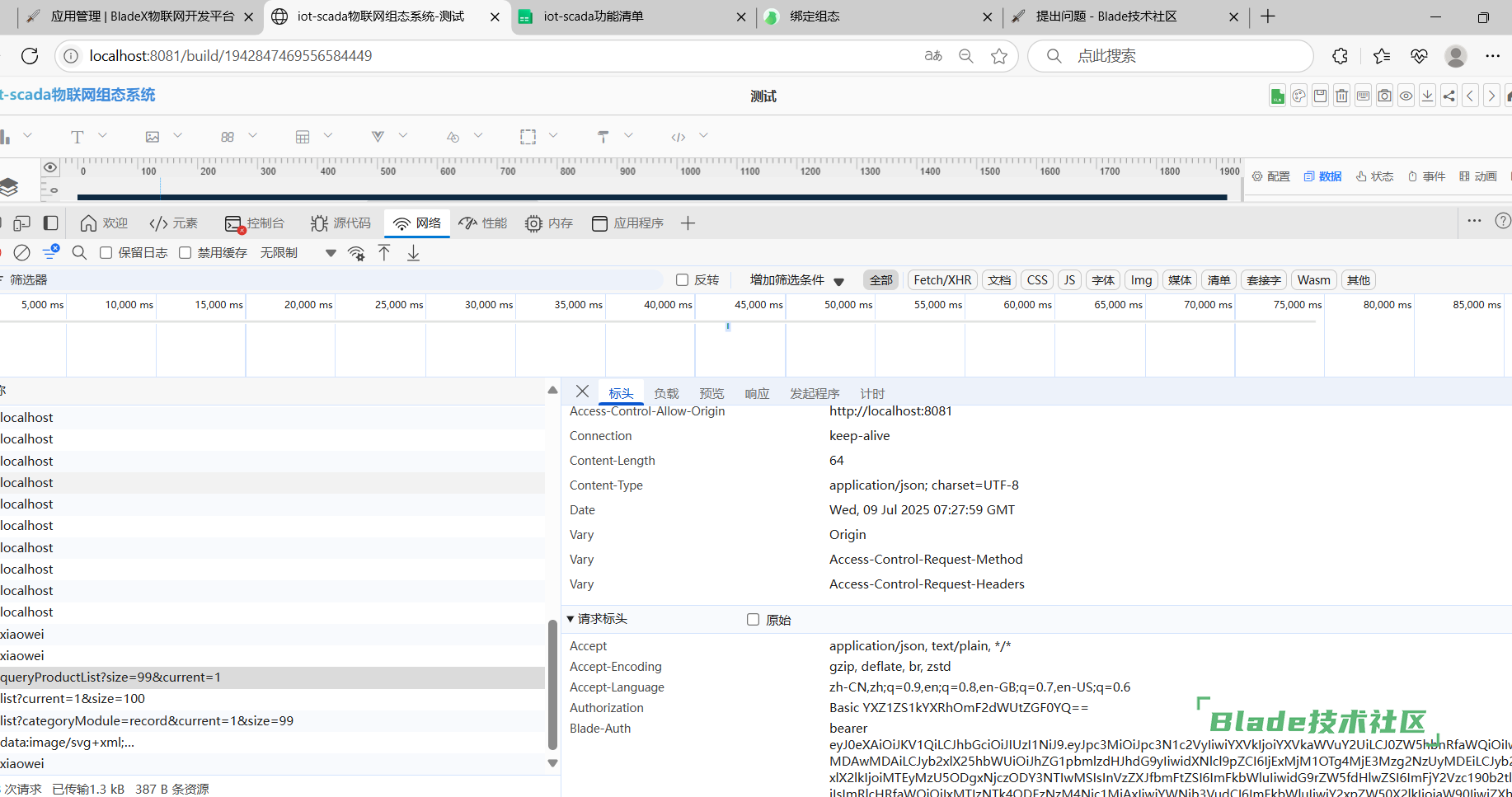1512x797 pixels.
Task: Click the trash delete icon in editor toolbar
Action: pos(1341,96)
